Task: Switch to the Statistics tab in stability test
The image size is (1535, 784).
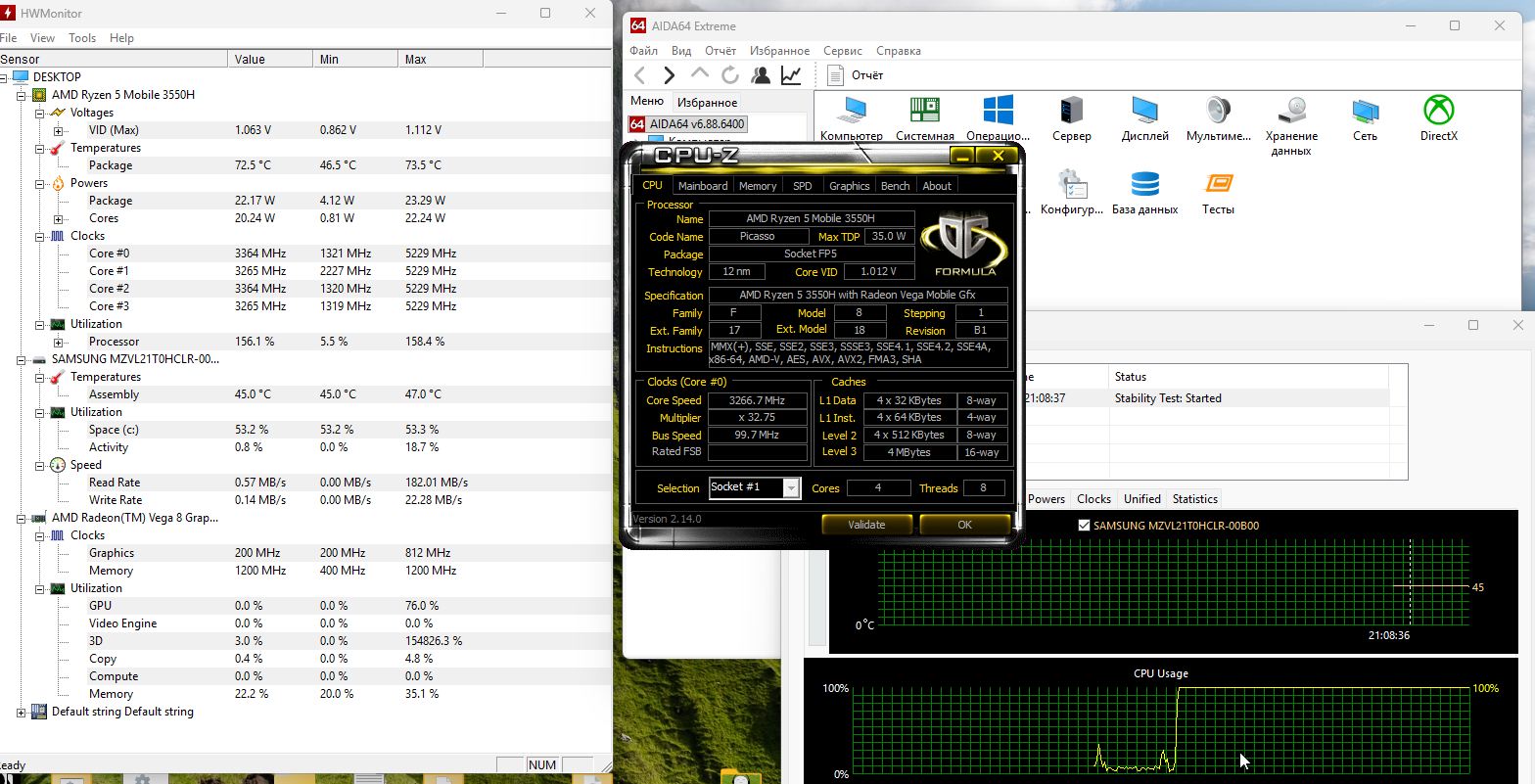Action: click(x=1194, y=499)
